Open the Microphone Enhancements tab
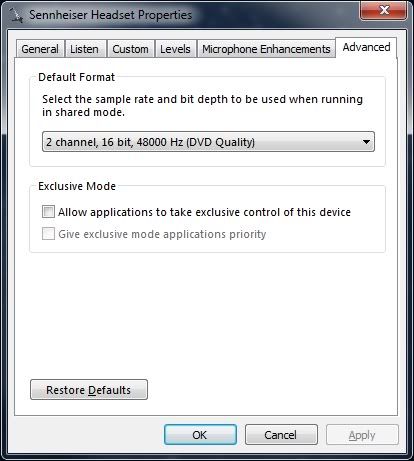Viewport: 414px width, 461px height. 266,49
